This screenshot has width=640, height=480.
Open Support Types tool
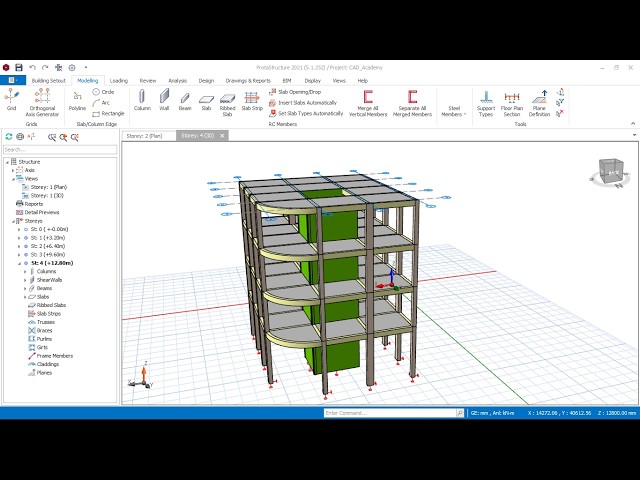pos(486,103)
